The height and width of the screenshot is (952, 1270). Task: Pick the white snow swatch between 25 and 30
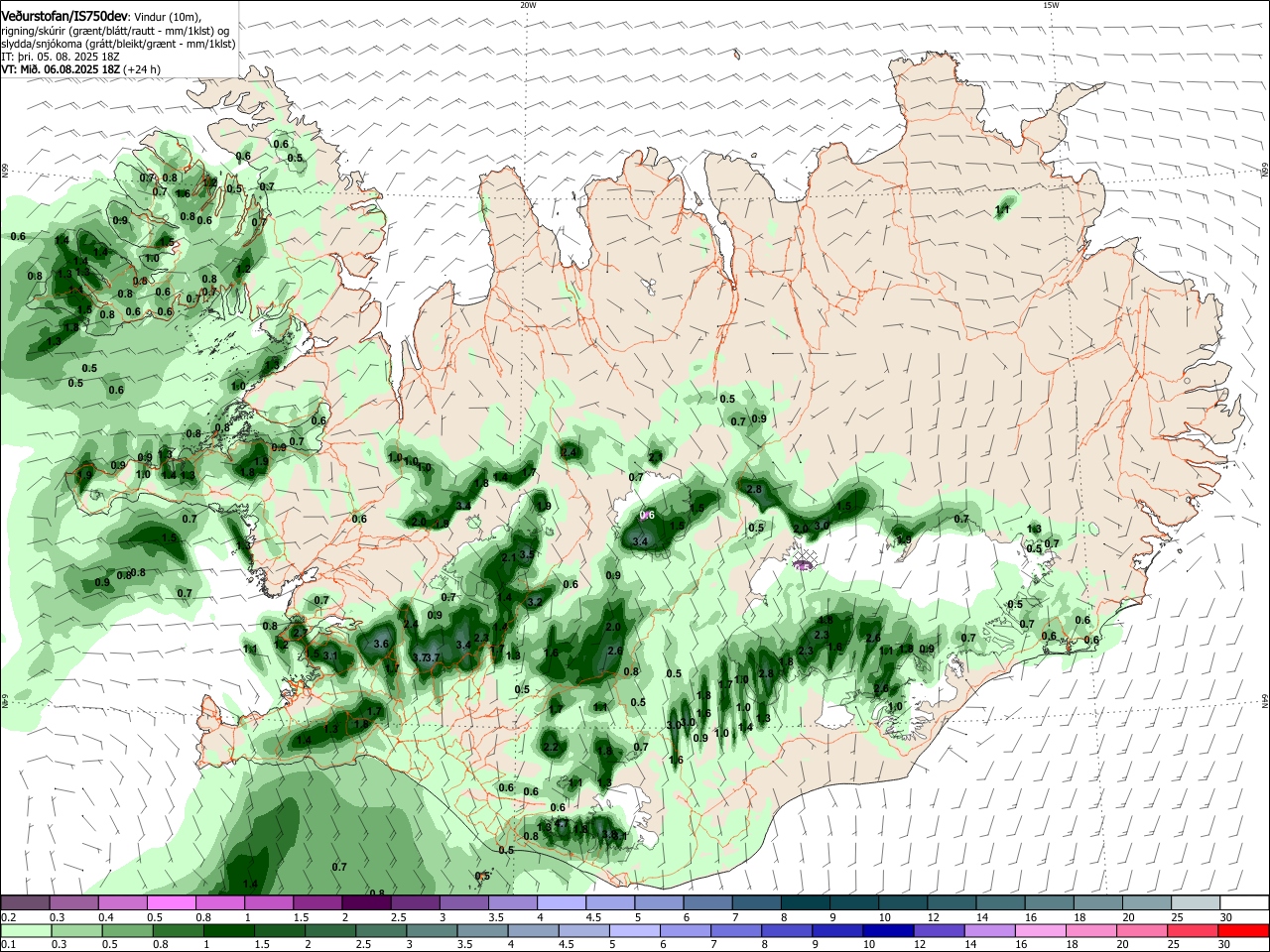[x=1194, y=903]
